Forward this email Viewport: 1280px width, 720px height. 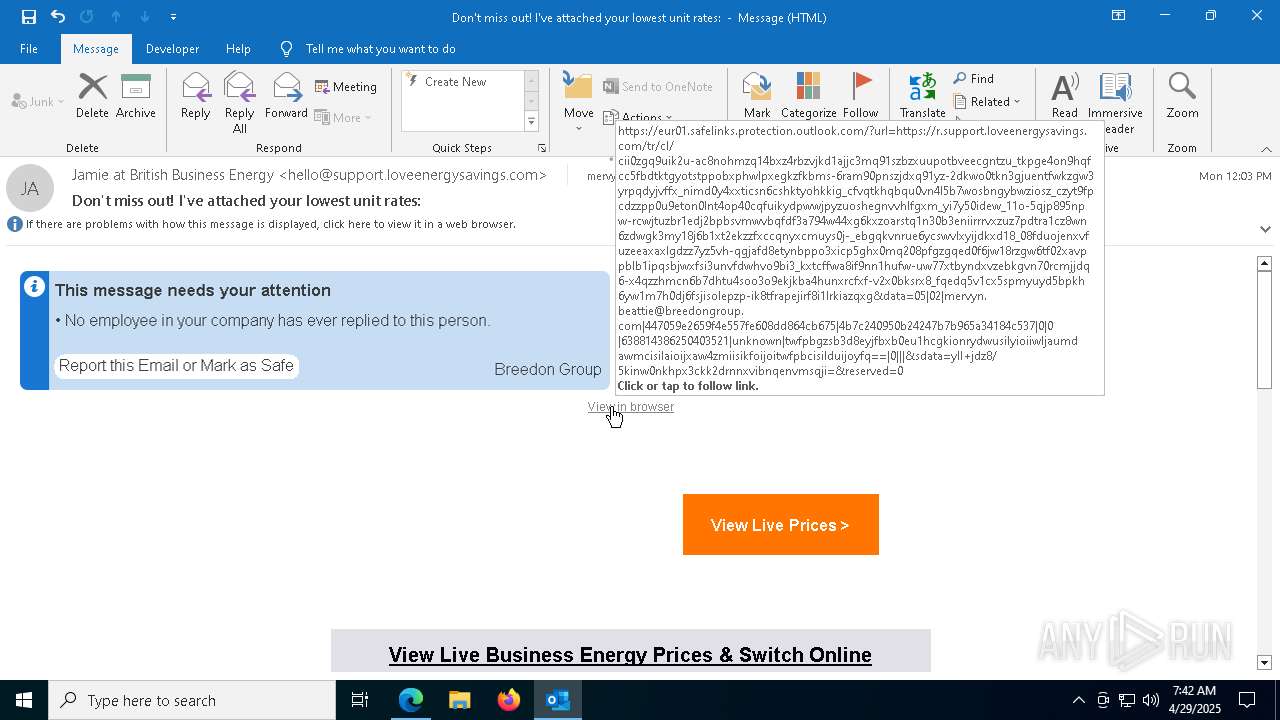286,96
